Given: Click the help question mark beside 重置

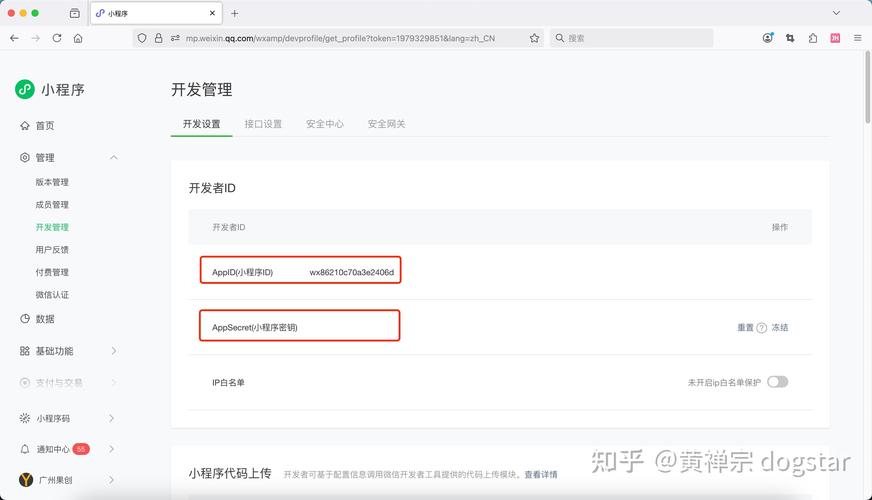Looking at the screenshot, I should pos(762,328).
